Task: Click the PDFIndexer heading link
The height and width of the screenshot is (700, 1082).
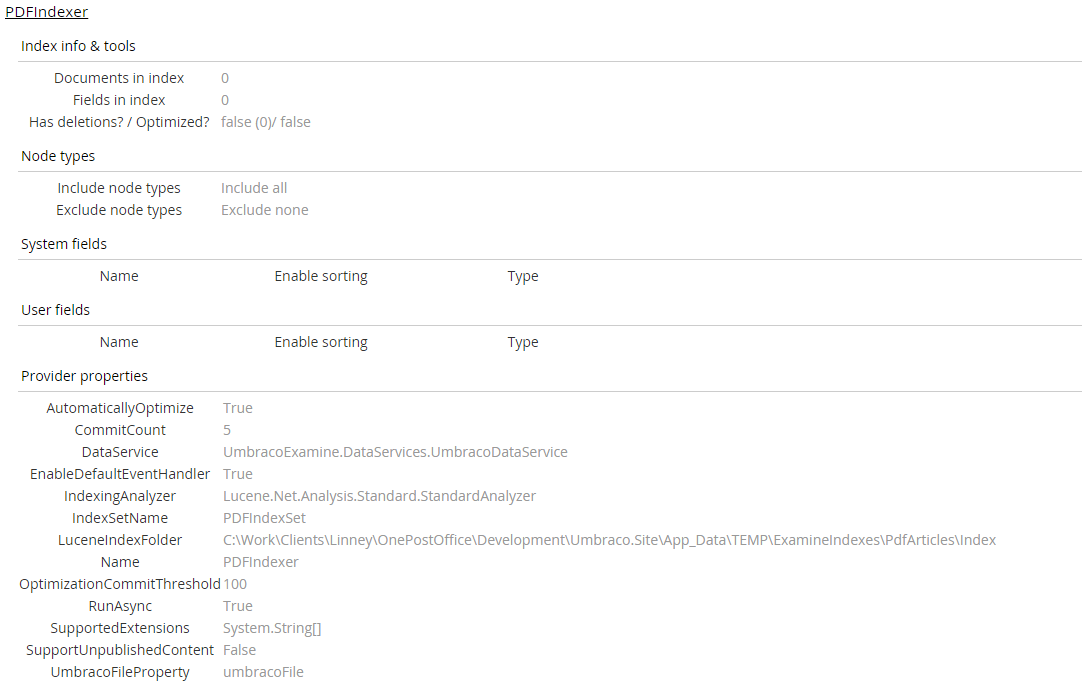Action: 46,12
